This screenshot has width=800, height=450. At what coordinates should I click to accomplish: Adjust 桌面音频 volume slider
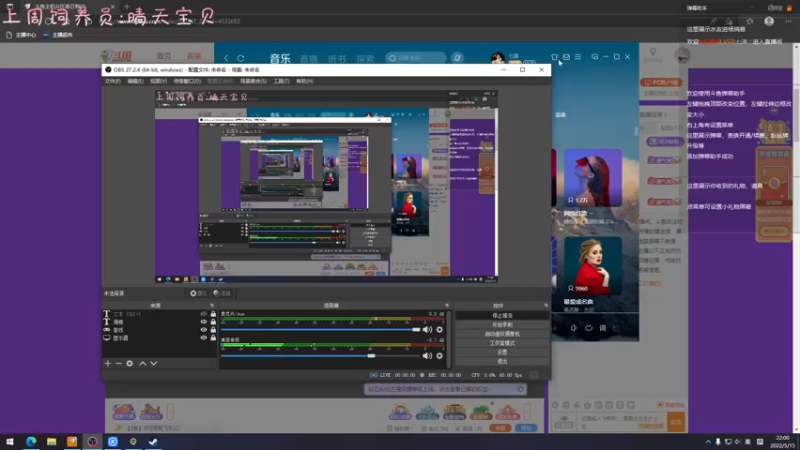pos(320,356)
